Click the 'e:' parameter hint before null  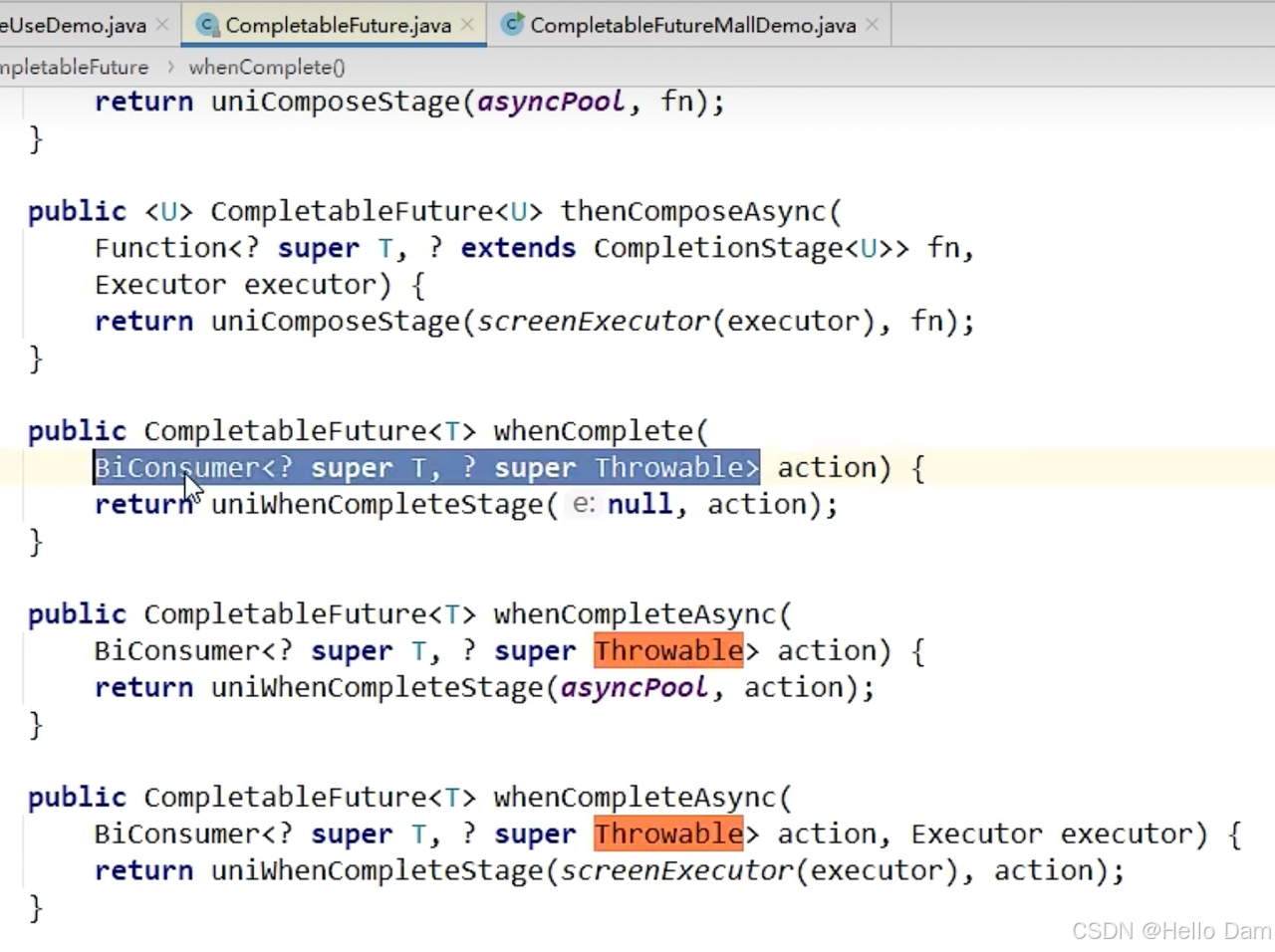(x=584, y=504)
